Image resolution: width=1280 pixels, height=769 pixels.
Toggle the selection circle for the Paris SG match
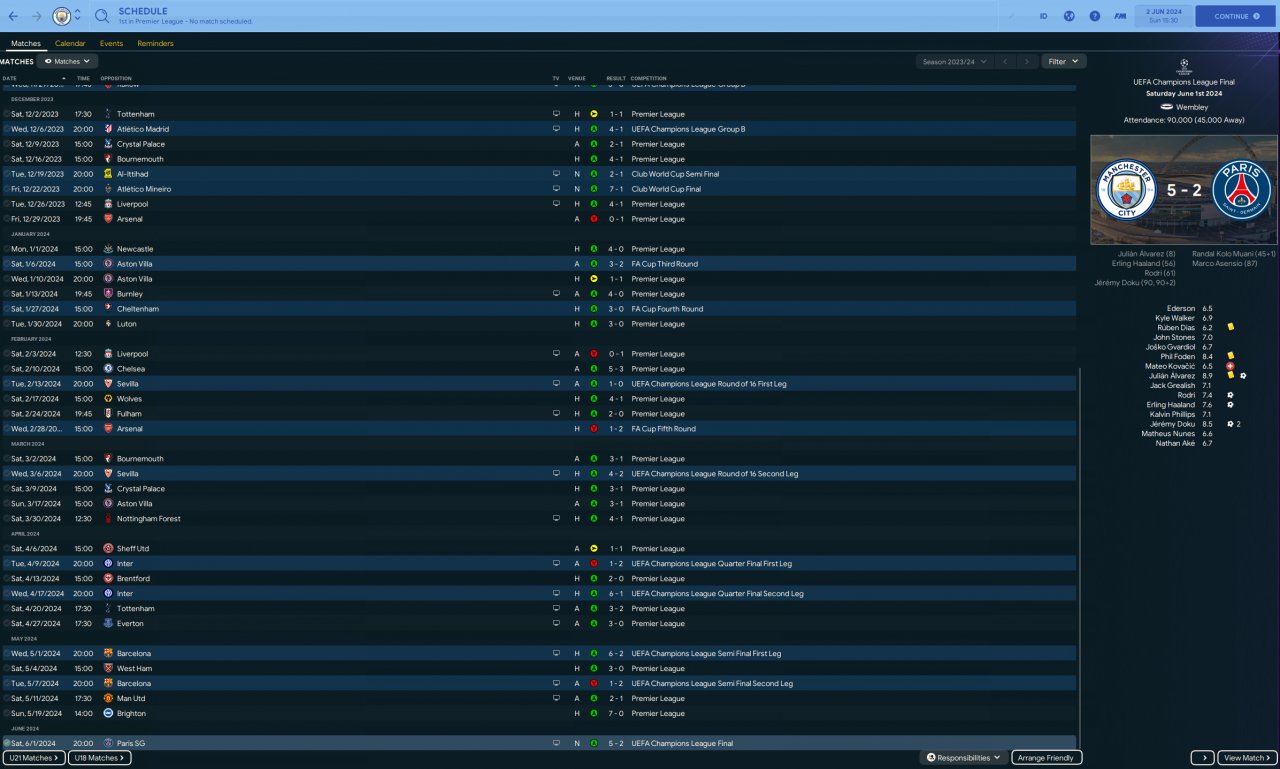point(7,744)
